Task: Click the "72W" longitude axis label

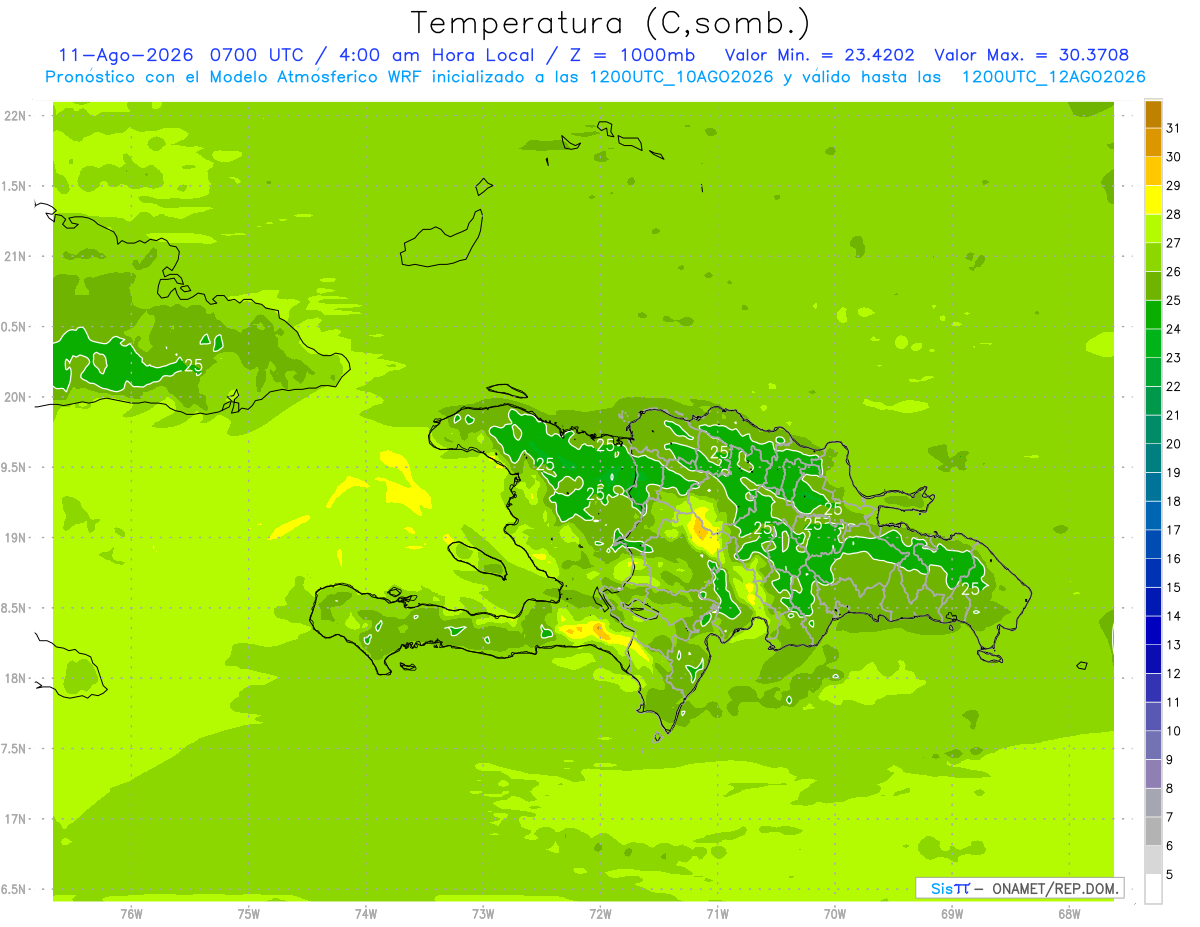Action: tap(600, 914)
